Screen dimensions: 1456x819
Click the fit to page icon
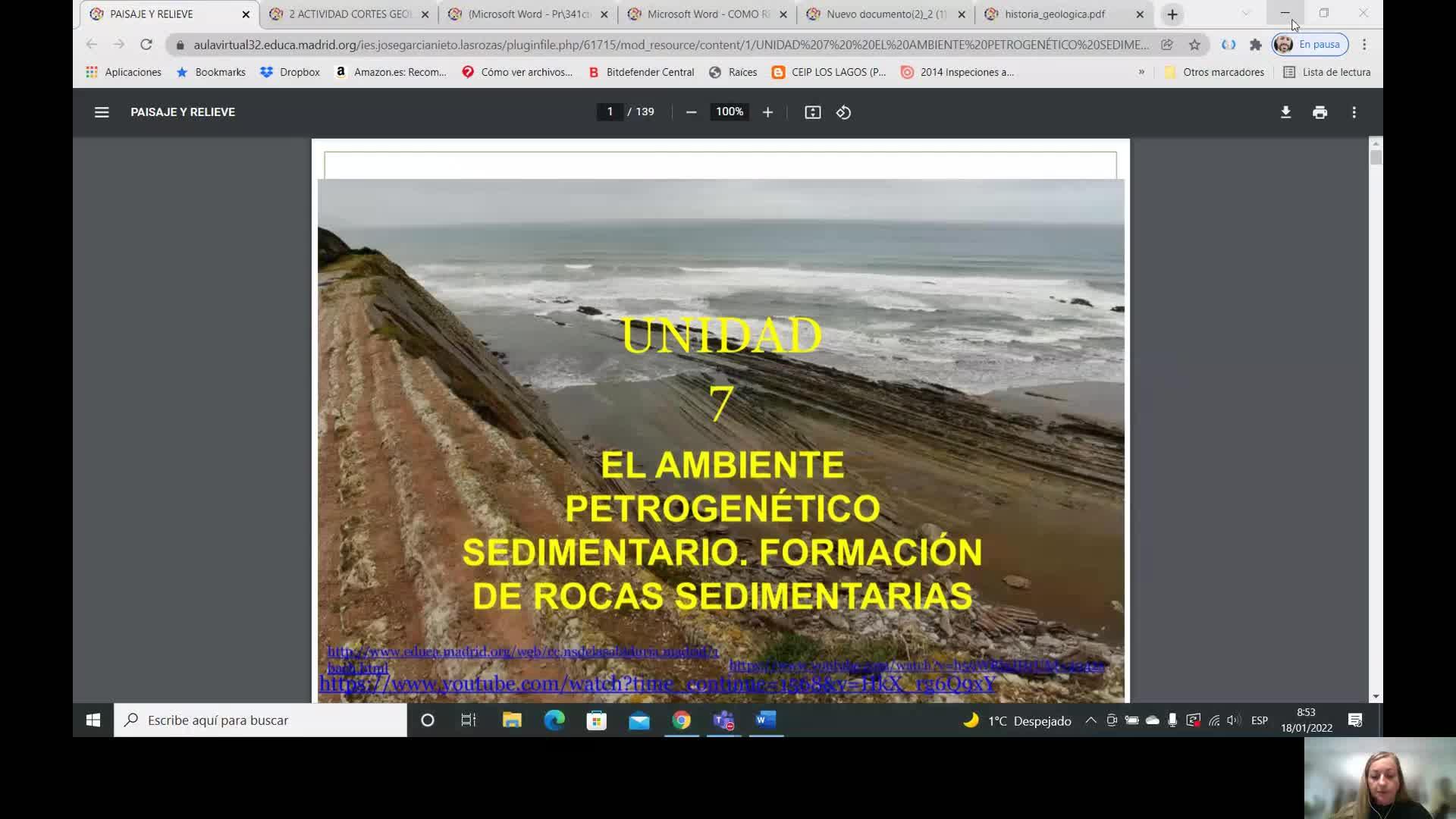812,112
